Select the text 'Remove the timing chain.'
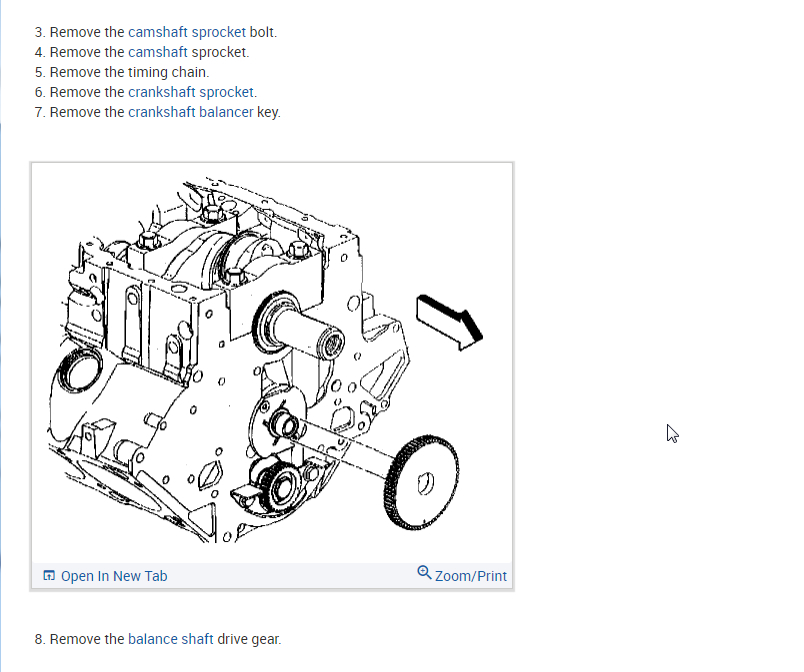This screenshot has height=672, width=804. point(129,72)
